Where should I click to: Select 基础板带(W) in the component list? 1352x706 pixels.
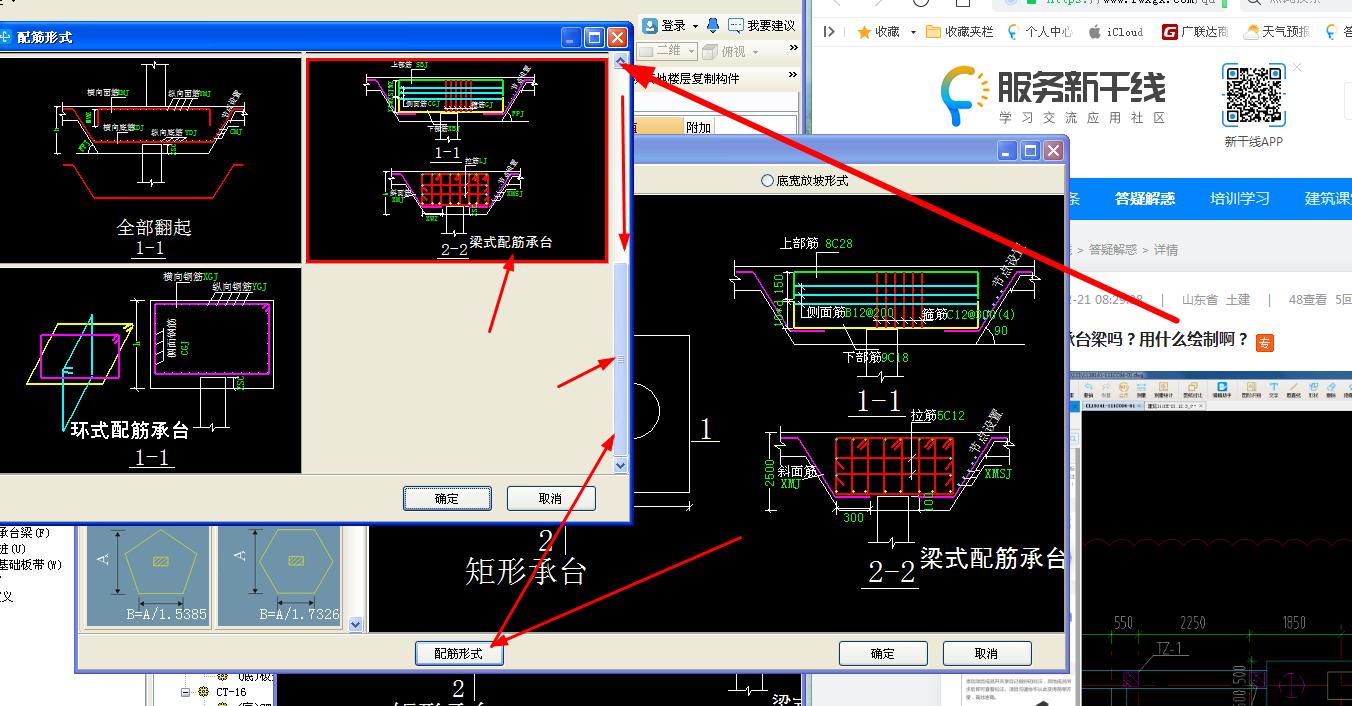click(31, 565)
